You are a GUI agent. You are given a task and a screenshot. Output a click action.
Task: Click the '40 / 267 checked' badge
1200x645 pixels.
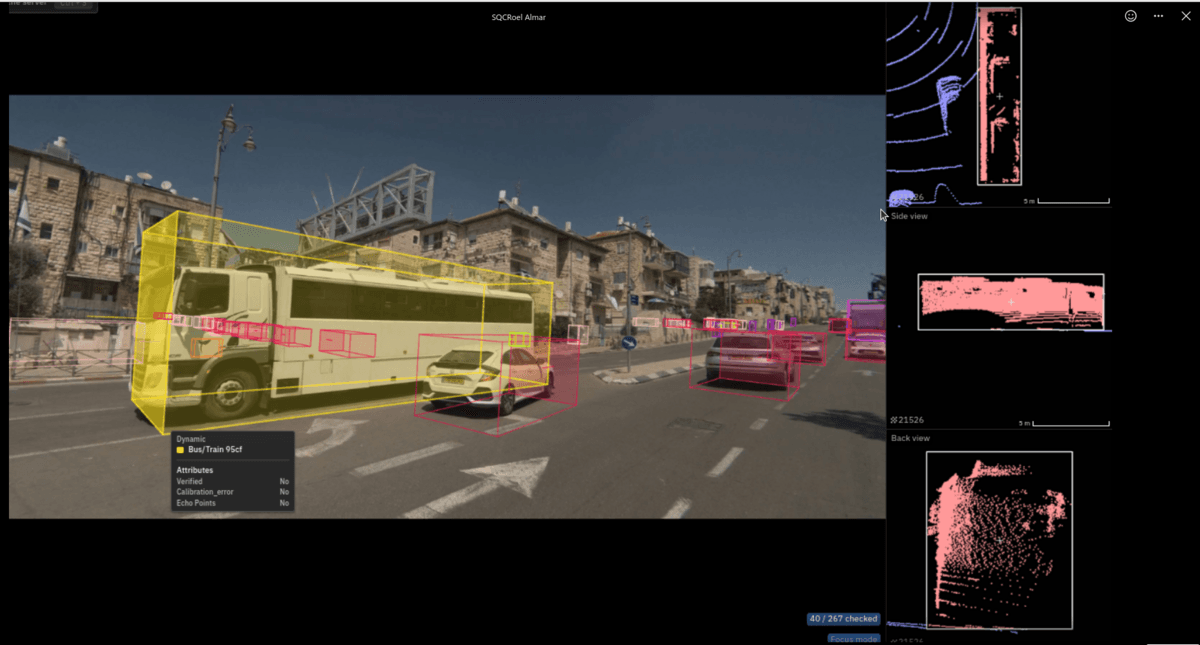844,619
